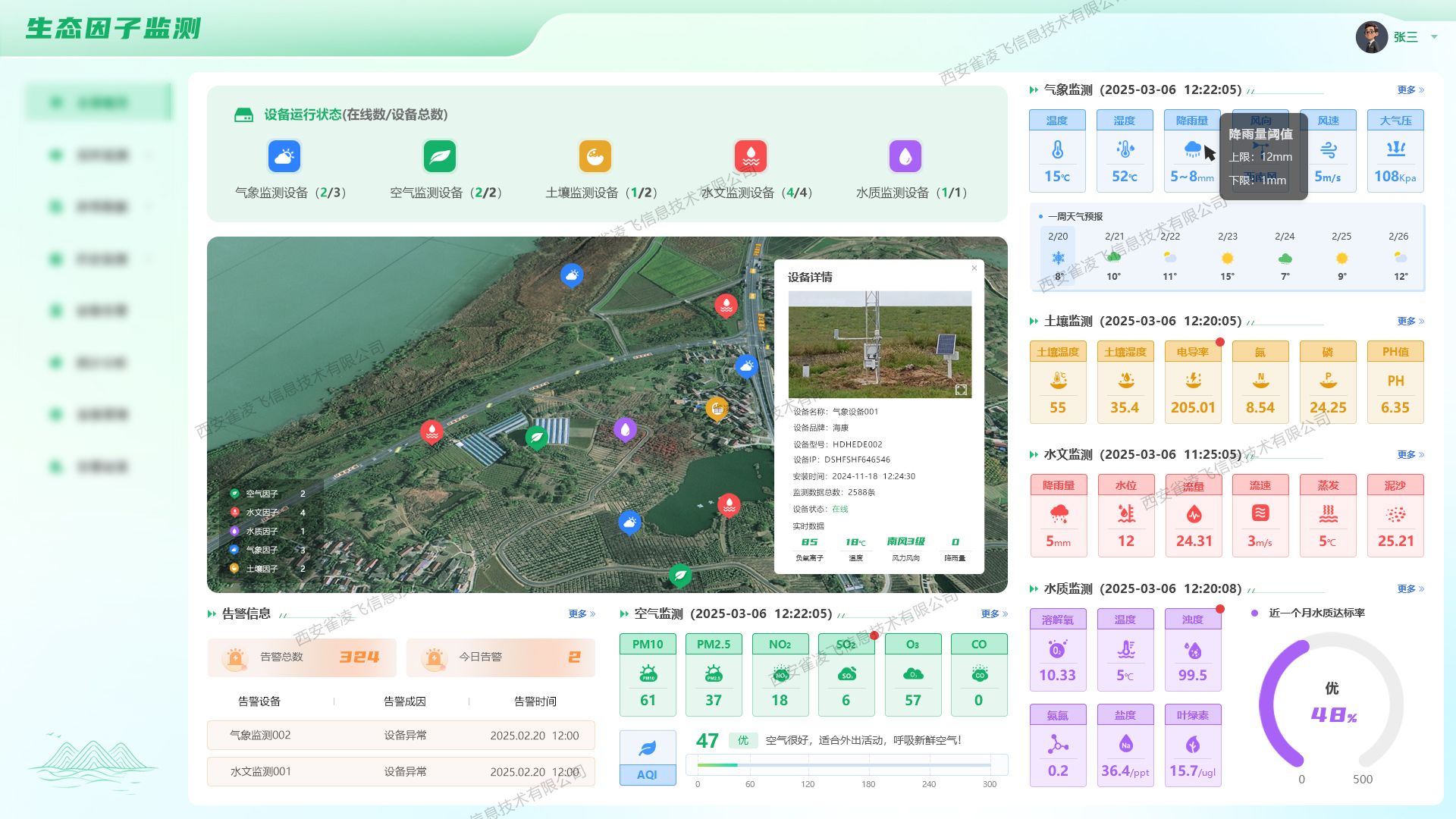The image size is (1456, 819).
Task: Click the AQI leaf icon in 空气监测 panel
Action: 647,749
